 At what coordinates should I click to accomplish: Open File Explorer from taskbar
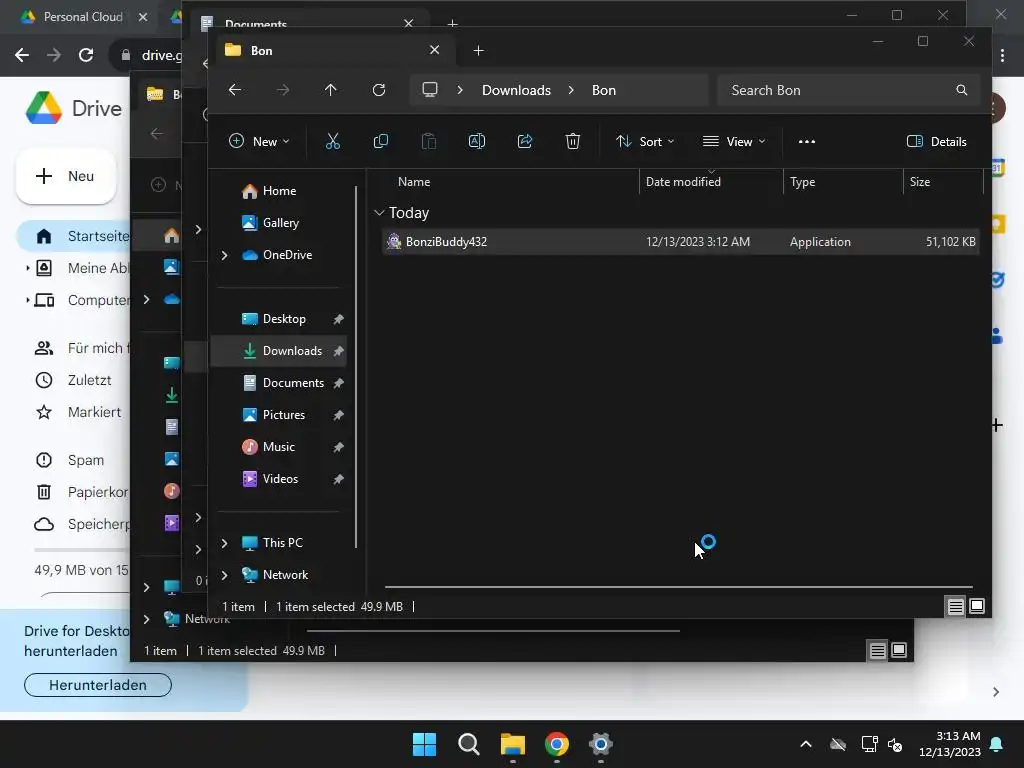(x=513, y=744)
